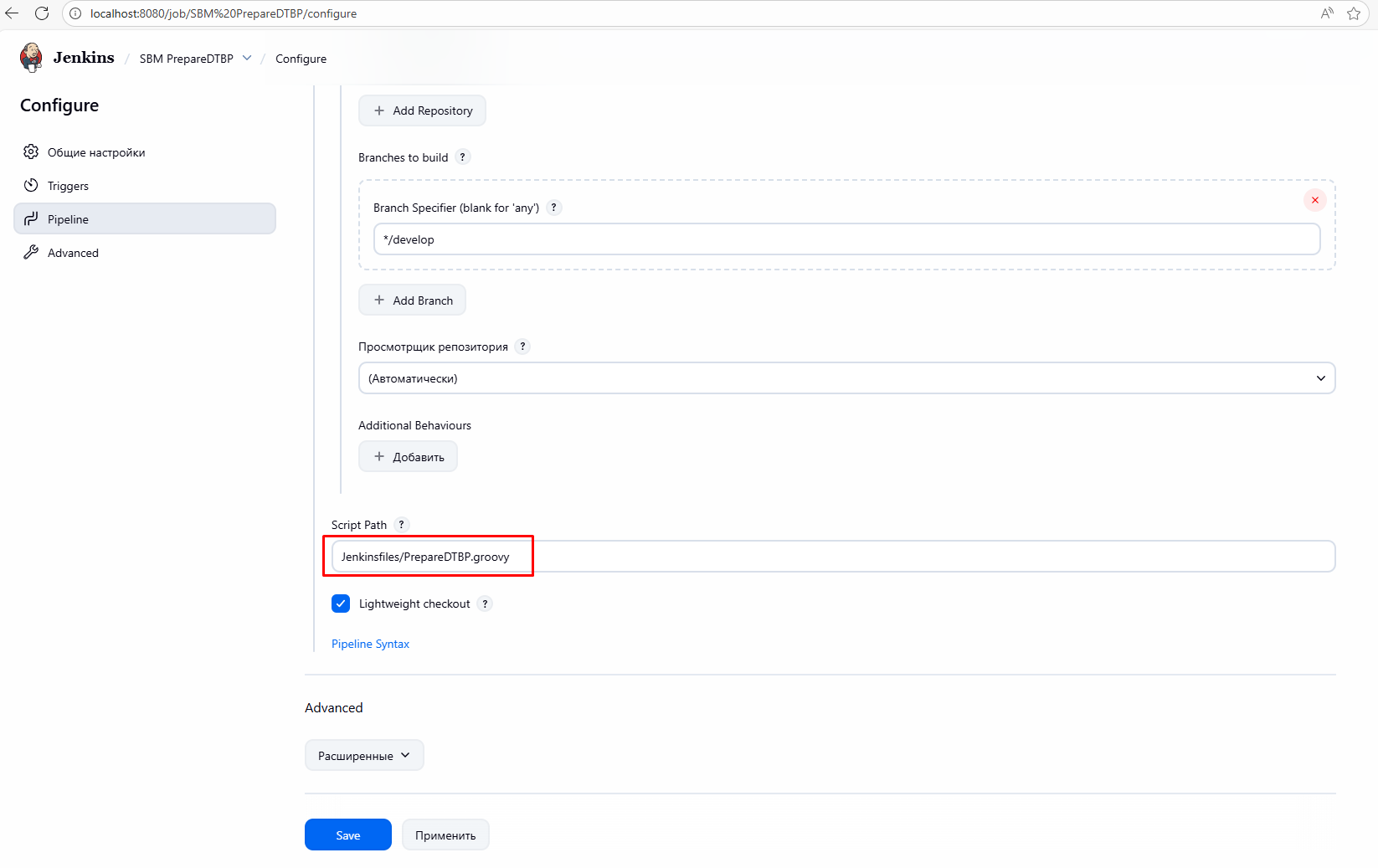Click the browser back arrow
The width and height of the screenshot is (1378, 868).
[12, 13]
